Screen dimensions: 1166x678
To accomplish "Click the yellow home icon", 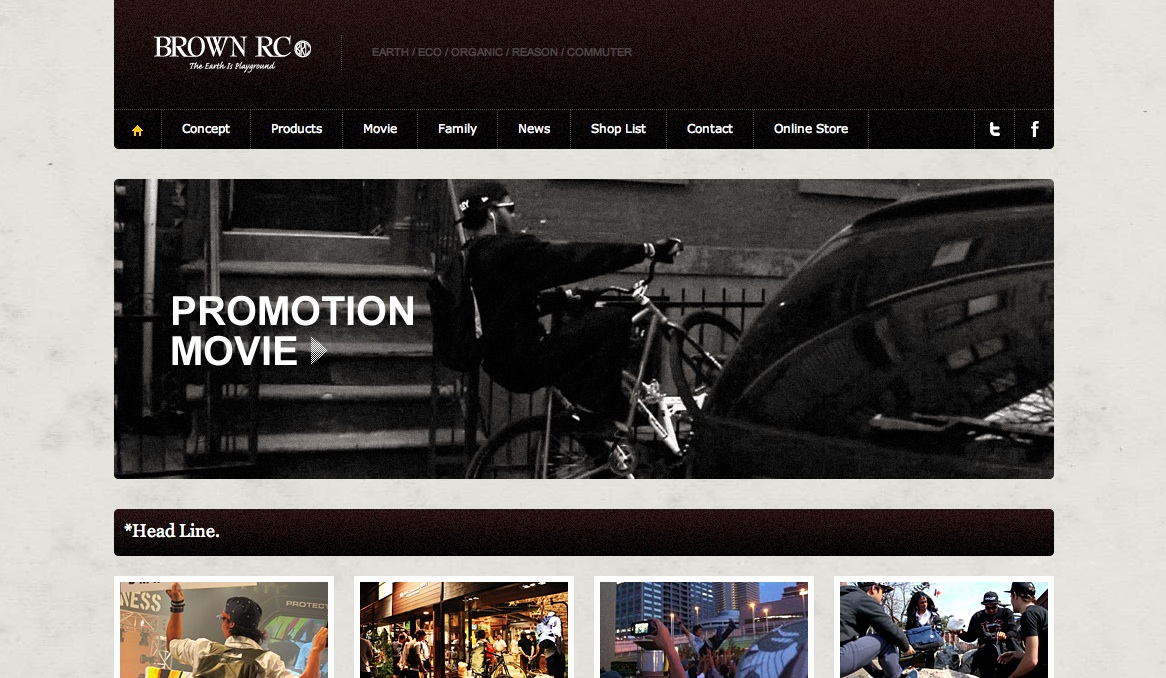I will click(137, 130).
